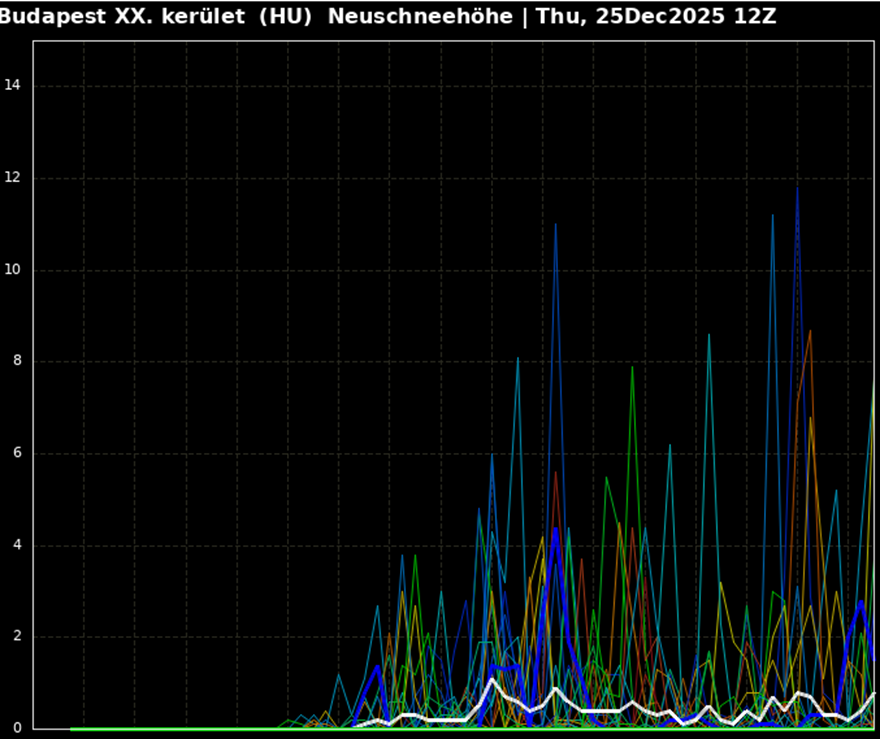Screen dimensions: 880x739
Task: Select the "6" y-axis tick label
Action: pos(16,453)
